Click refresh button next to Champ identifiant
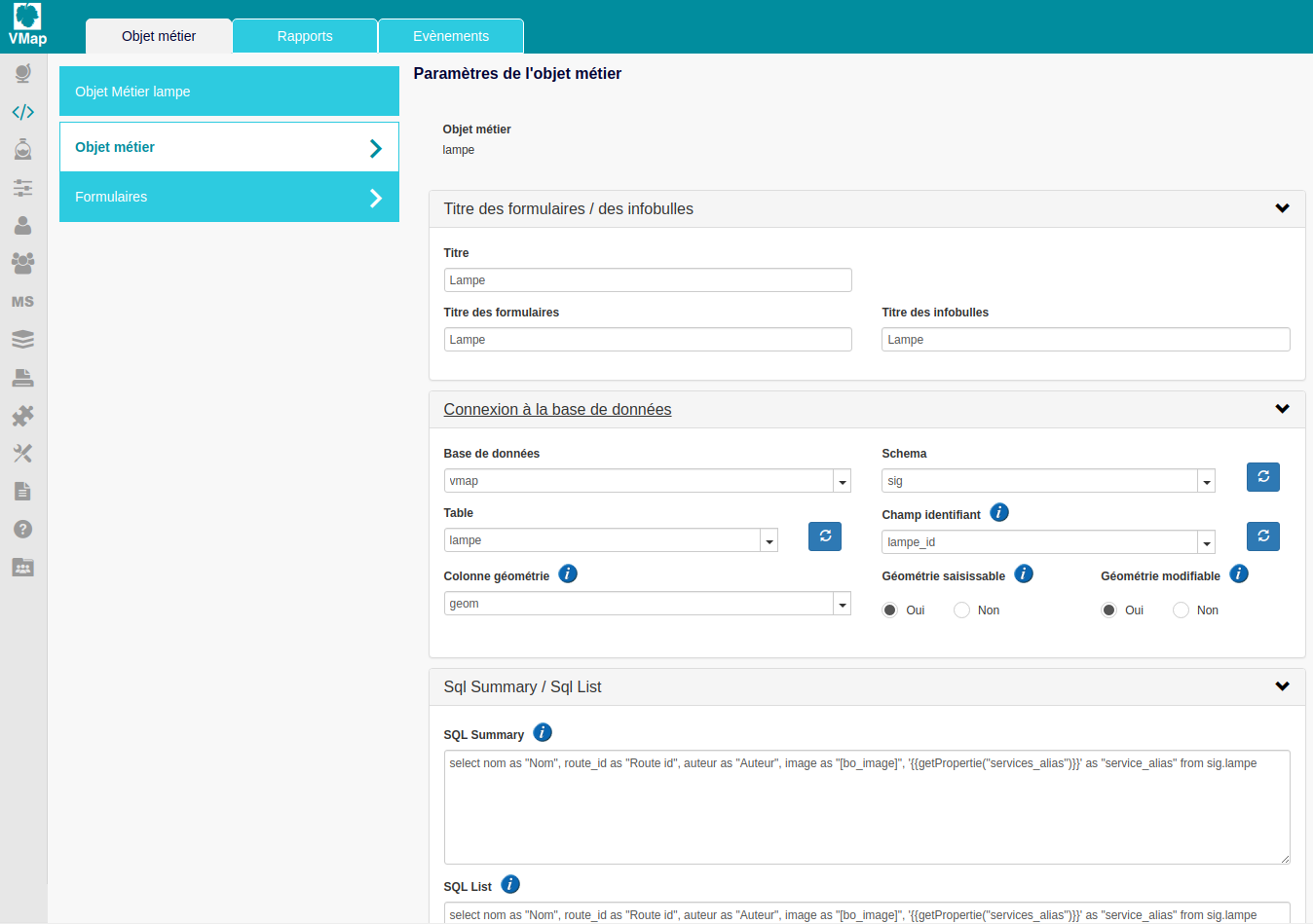Image resolution: width=1313 pixels, height=924 pixels. 1263,536
